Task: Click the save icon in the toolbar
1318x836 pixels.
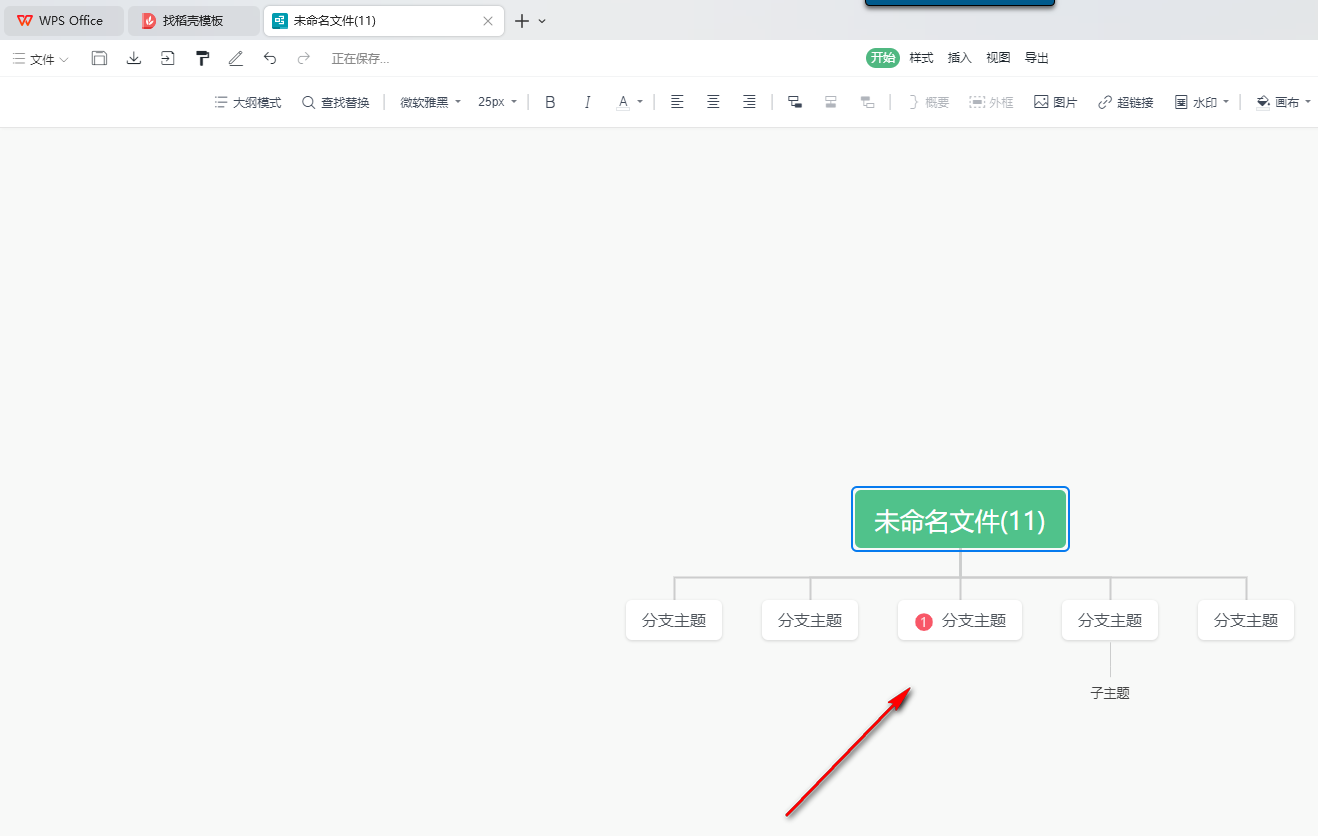Action: 99,58
